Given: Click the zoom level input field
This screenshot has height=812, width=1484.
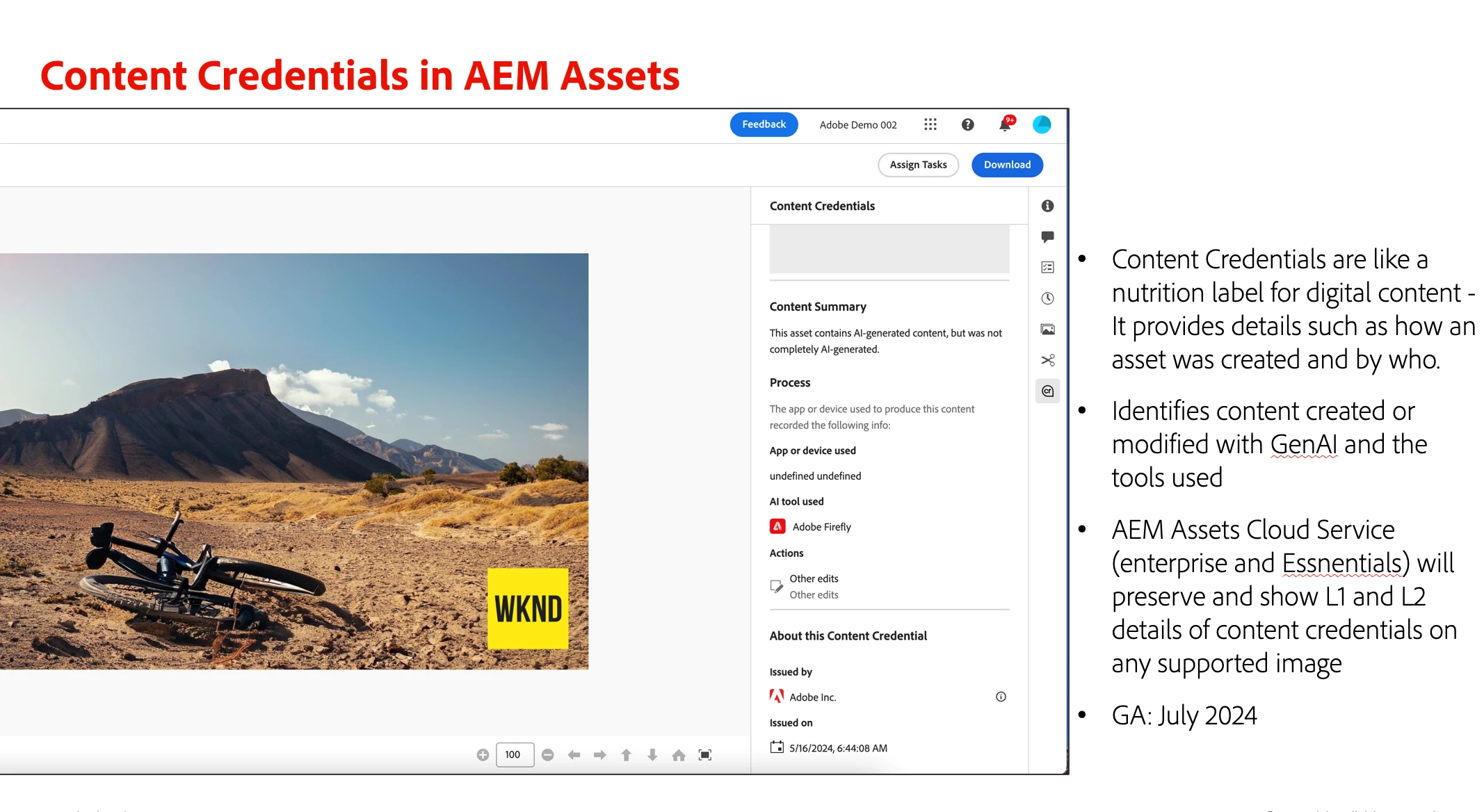Looking at the screenshot, I should coord(515,755).
